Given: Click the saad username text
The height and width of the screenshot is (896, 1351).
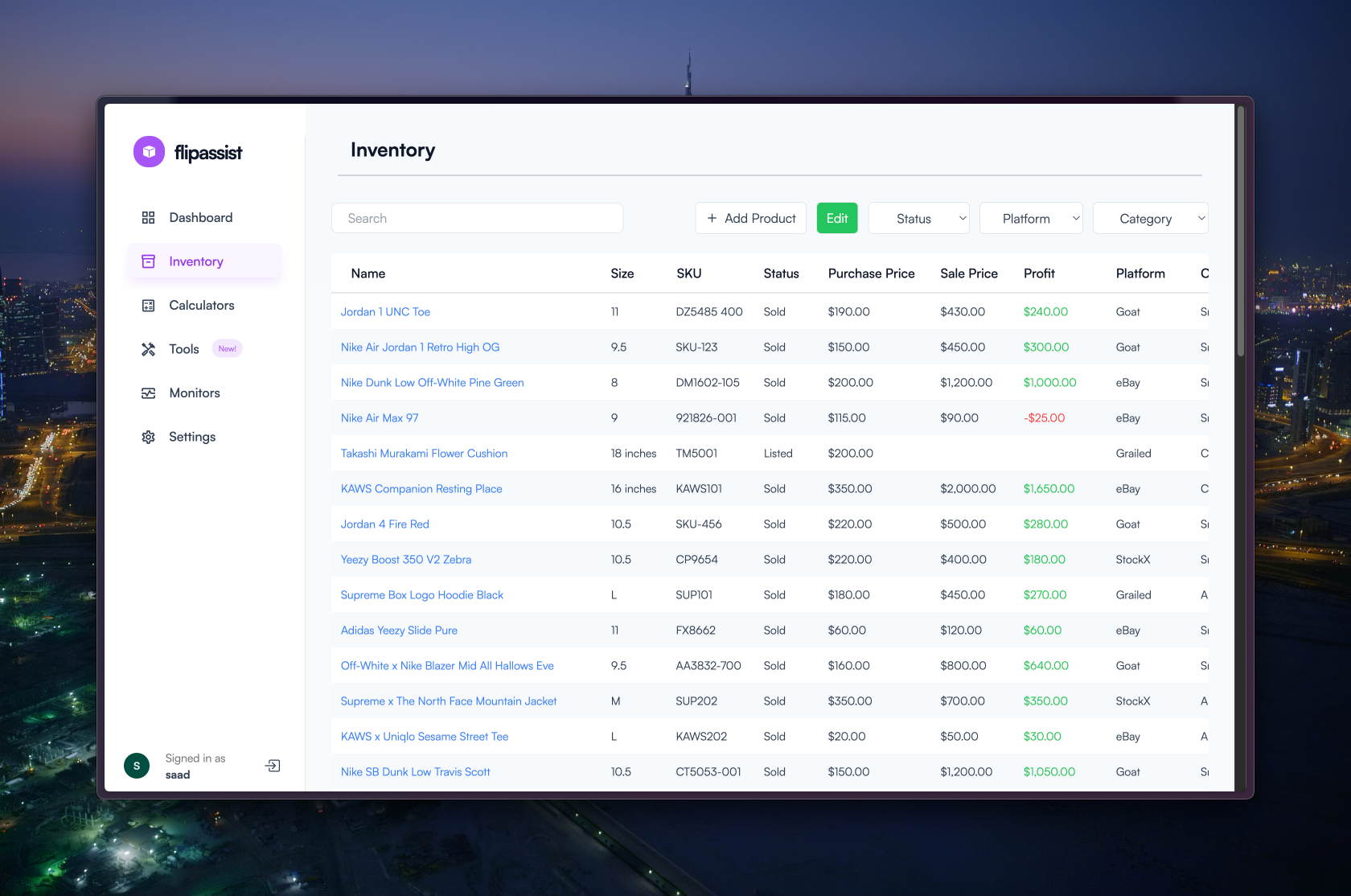Looking at the screenshot, I should coord(178,775).
